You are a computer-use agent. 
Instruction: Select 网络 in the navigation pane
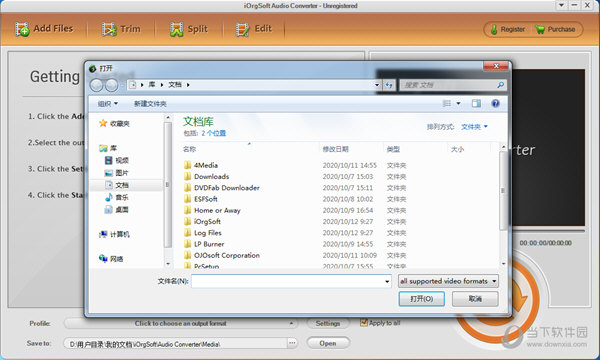tap(111, 259)
